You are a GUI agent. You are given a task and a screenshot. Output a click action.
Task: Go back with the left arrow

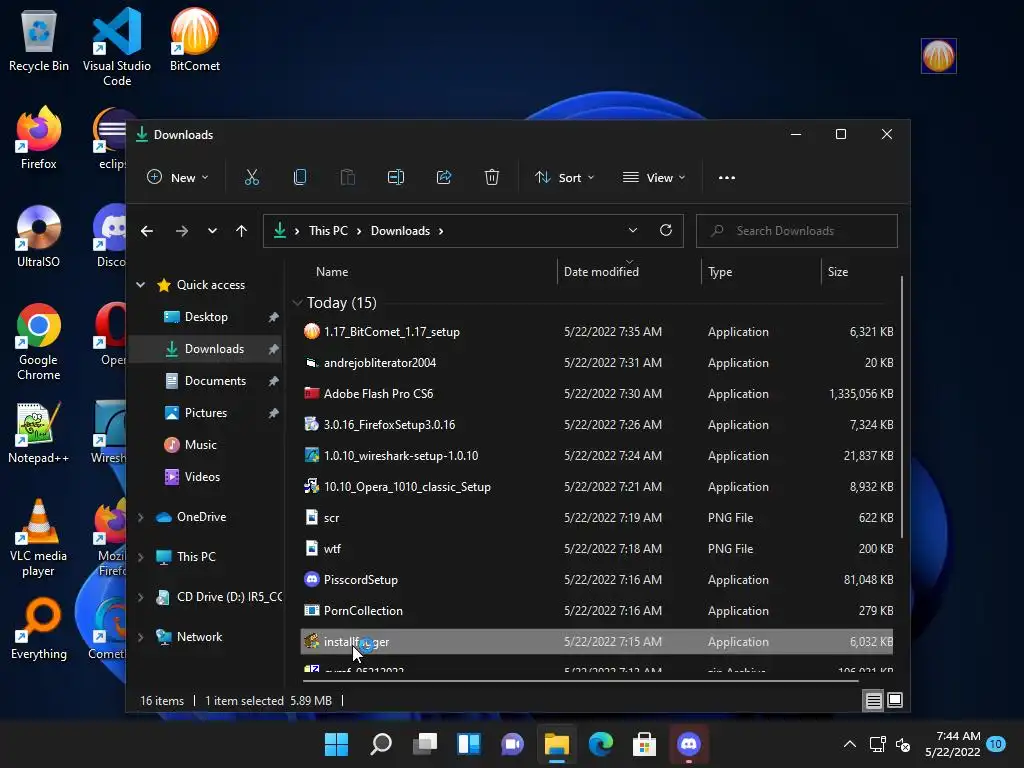[147, 231]
